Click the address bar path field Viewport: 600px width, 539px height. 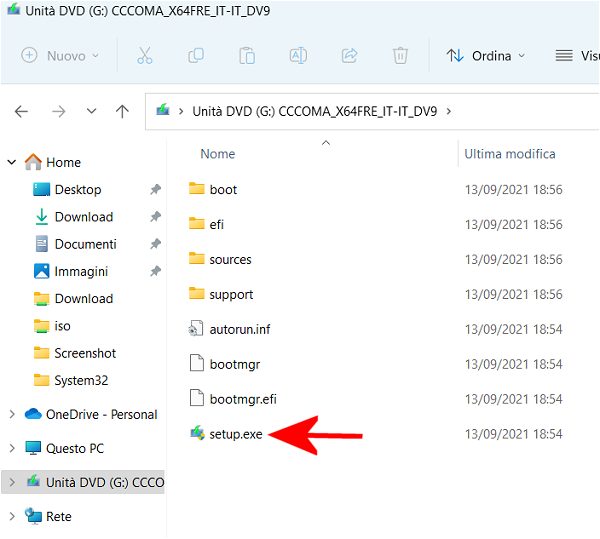[520, 112]
